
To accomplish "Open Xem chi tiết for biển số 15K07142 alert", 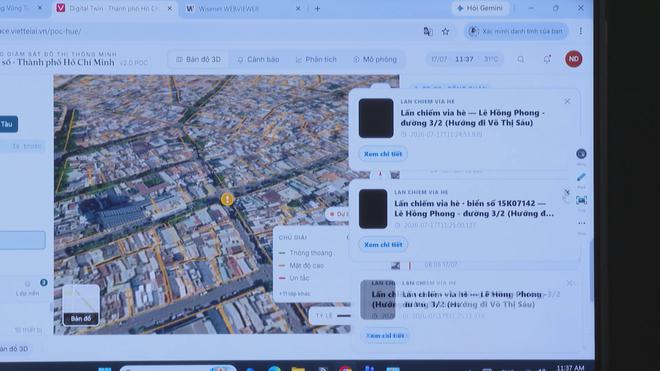I will click(x=383, y=245).
